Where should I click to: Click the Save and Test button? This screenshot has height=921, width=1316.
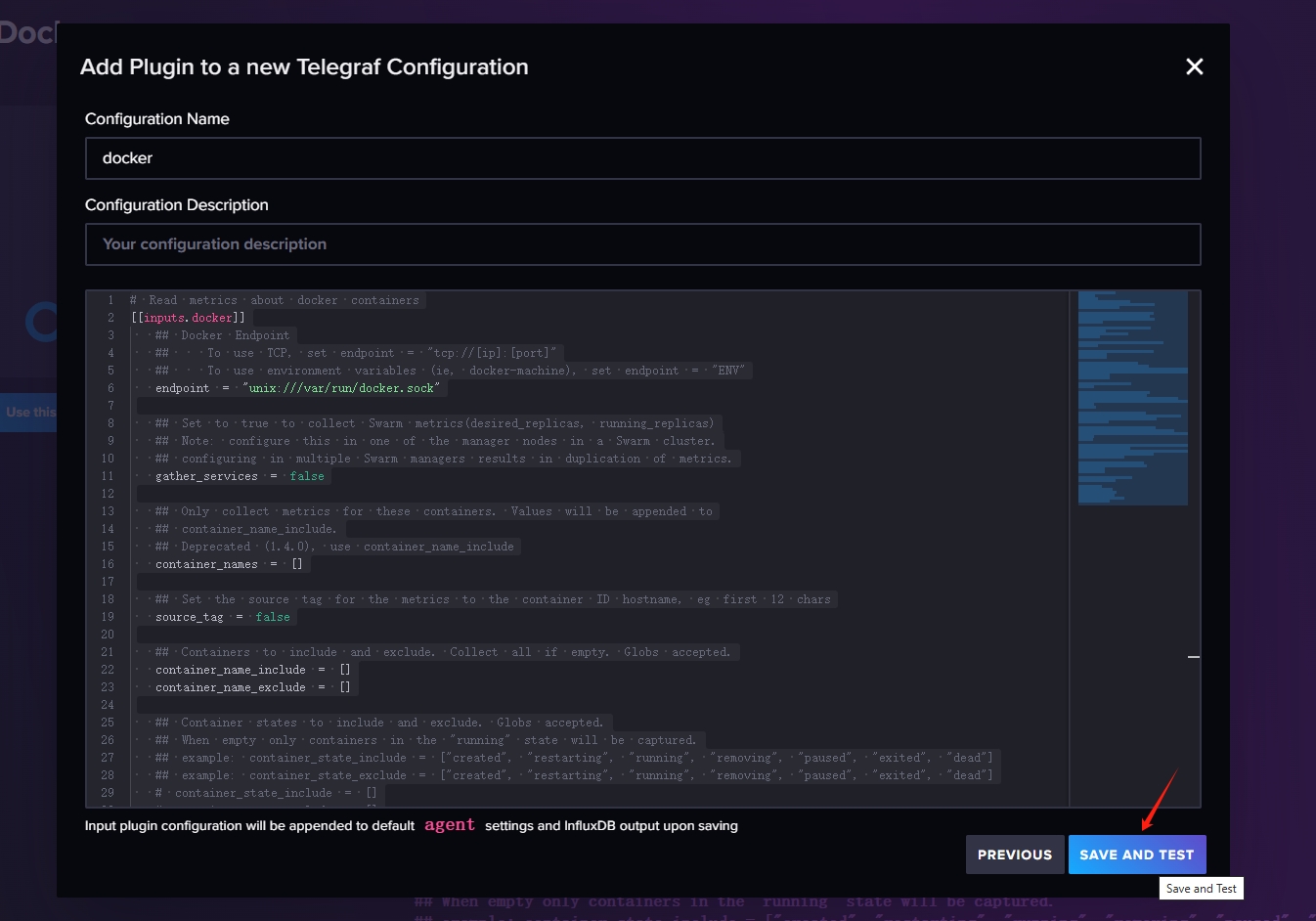point(1137,855)
